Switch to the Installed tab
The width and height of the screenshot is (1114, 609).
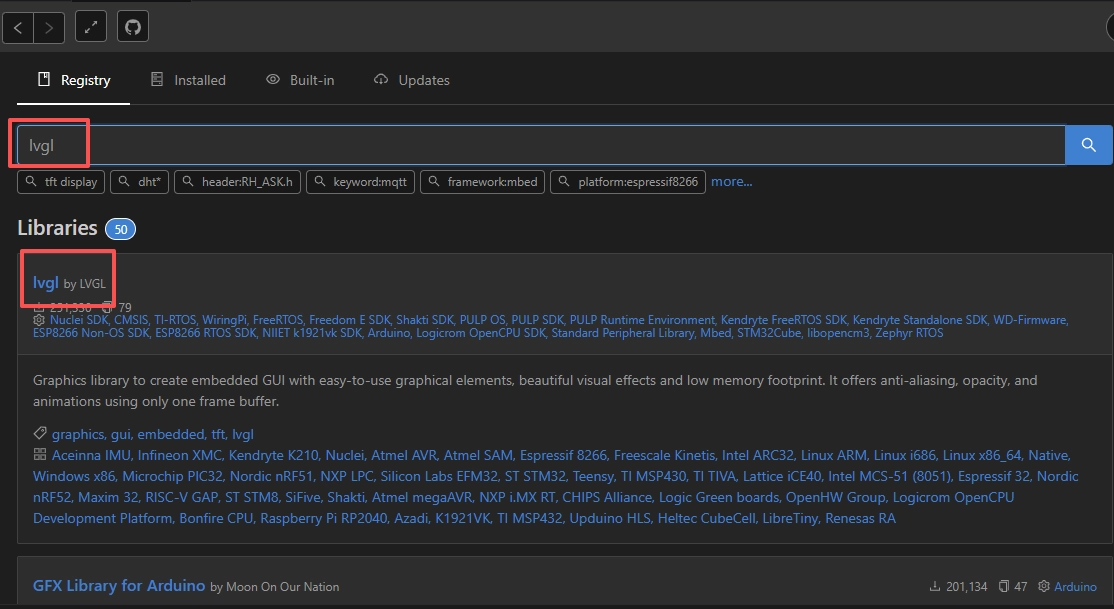tap(188, 80)
